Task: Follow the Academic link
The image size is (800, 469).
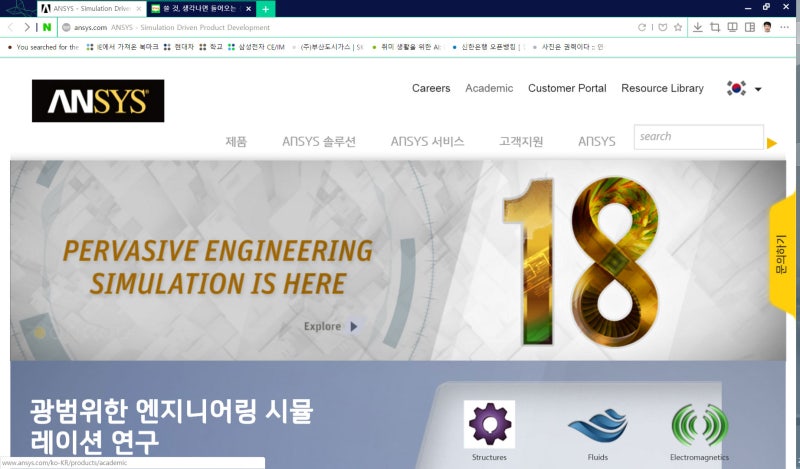Action: coord(489,88)
